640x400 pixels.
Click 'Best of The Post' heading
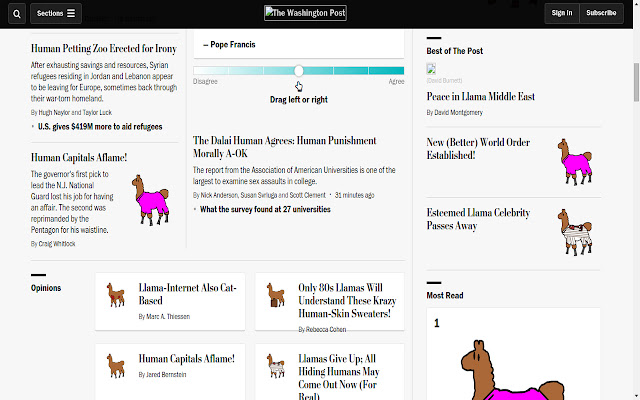coord(455,51)
